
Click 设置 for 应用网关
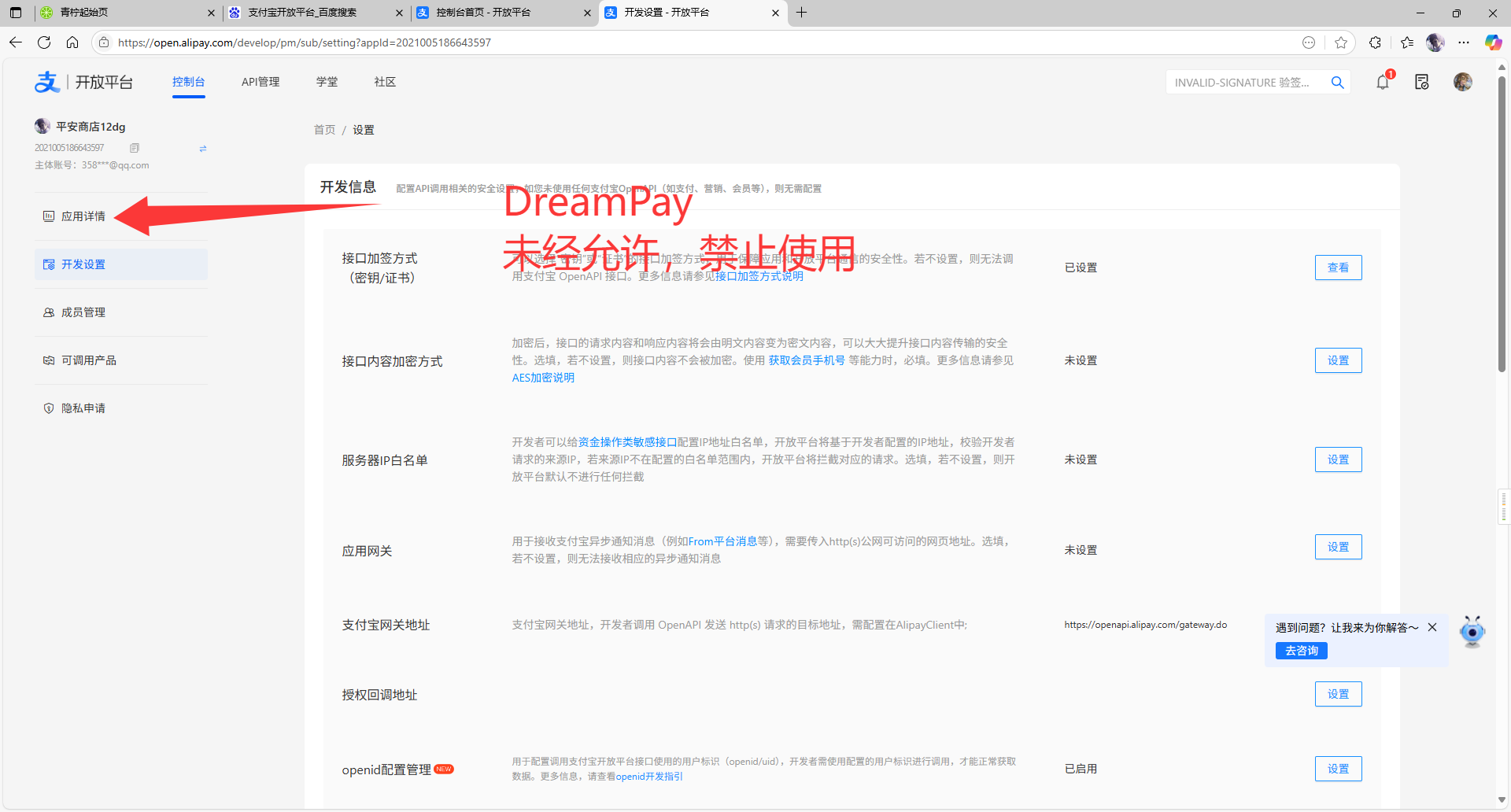tap(1338, 547)
